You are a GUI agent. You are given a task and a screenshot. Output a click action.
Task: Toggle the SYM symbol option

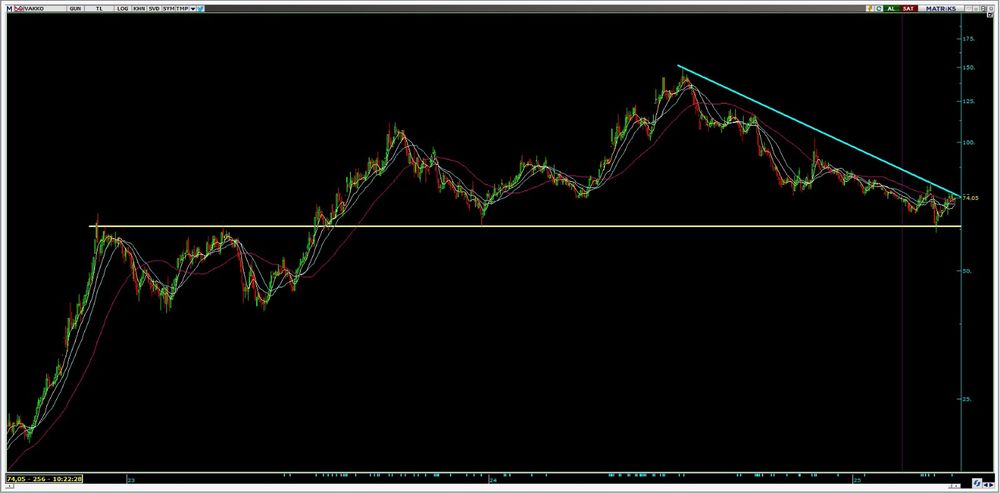tap(168, 9)
